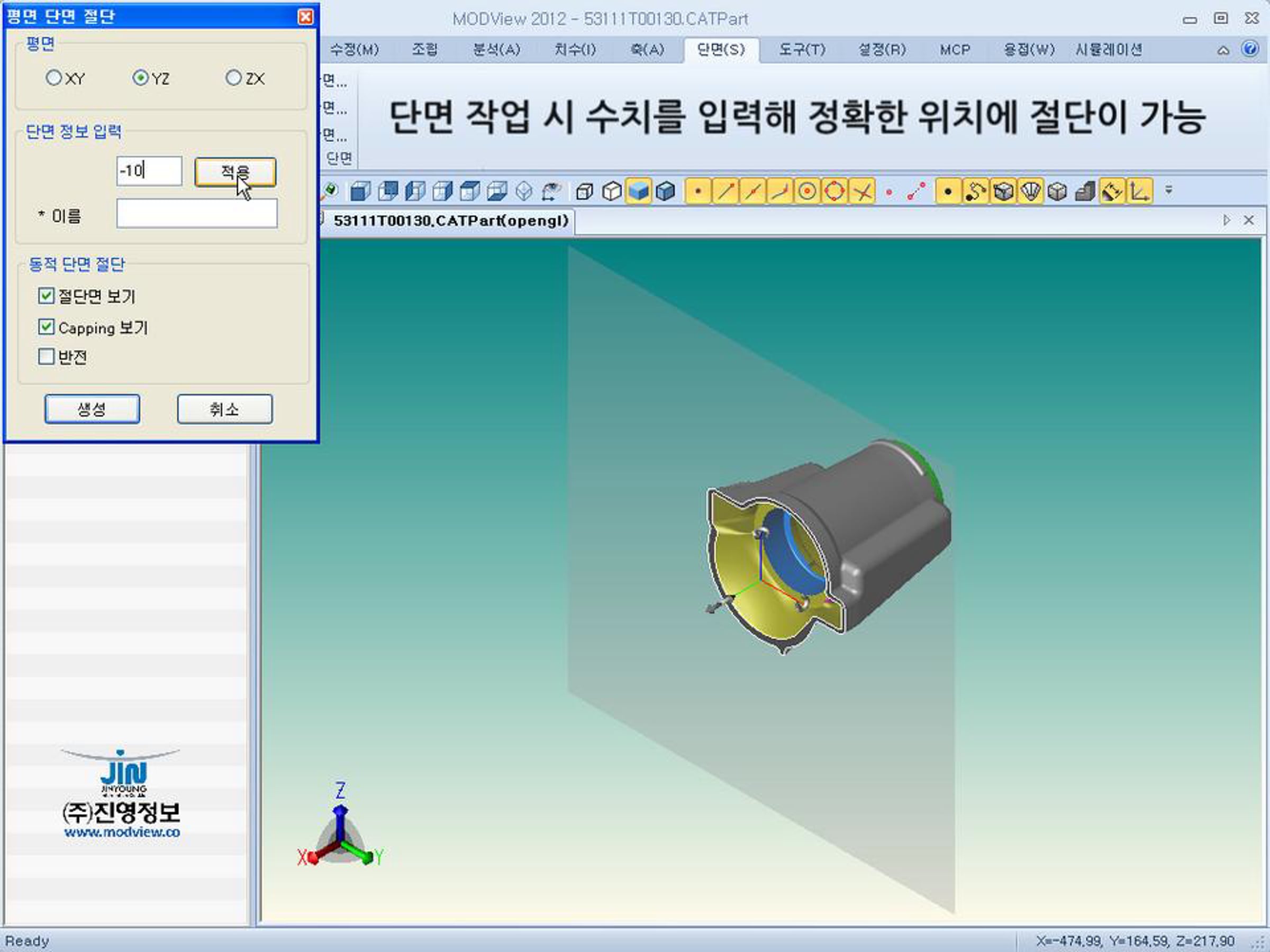This screenshot has width=1270, height=952.
Task: Toggle circle center snap icon
Action: 807,191
